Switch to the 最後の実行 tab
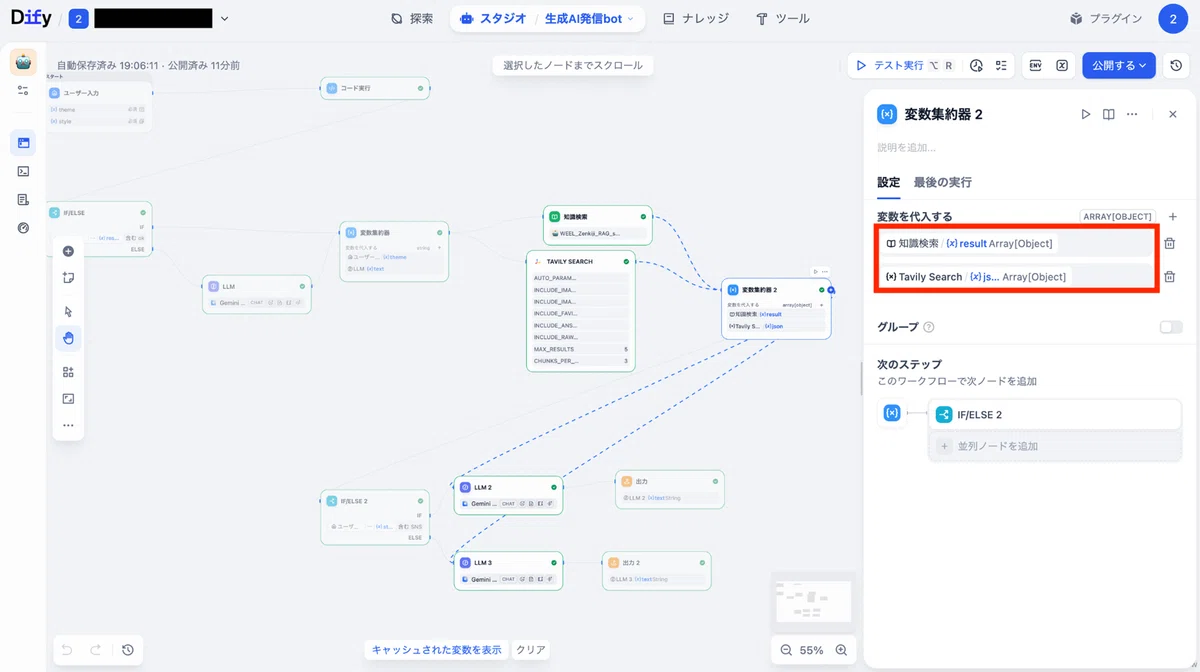Viewport: 1200px width, 672px height. pyautogui.click(x=942, y=183)
